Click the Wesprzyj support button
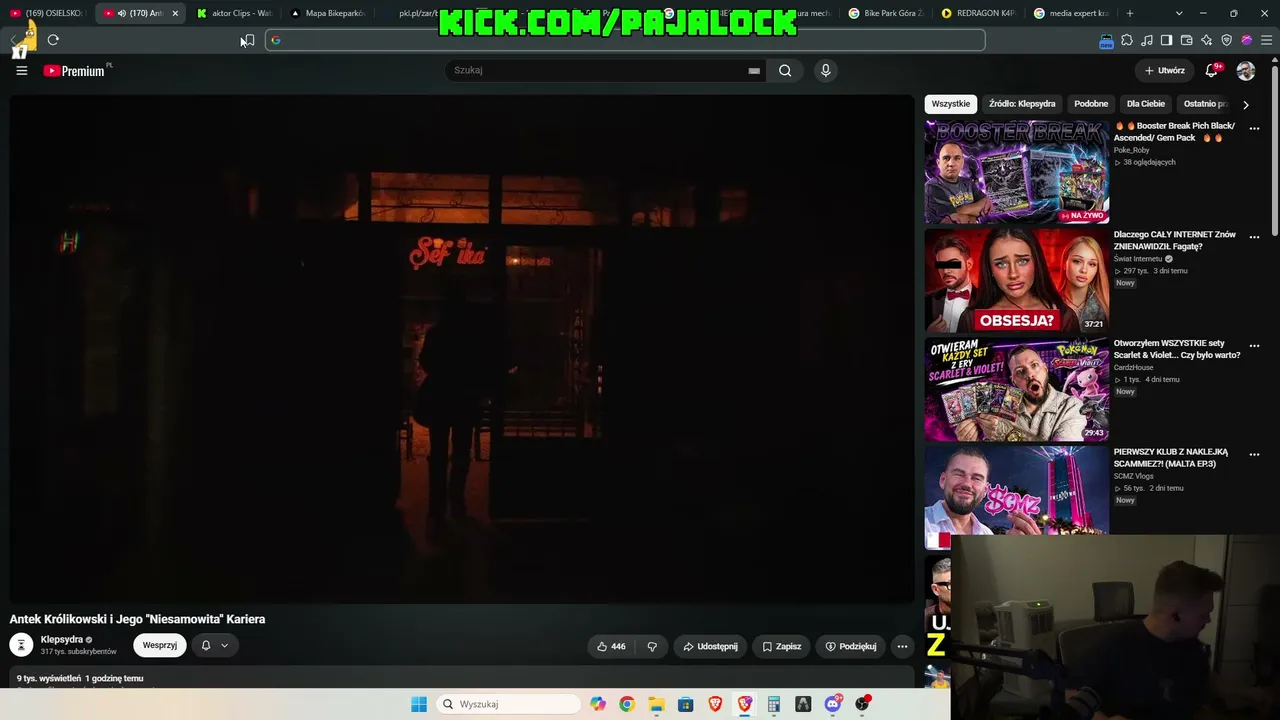 160,646
